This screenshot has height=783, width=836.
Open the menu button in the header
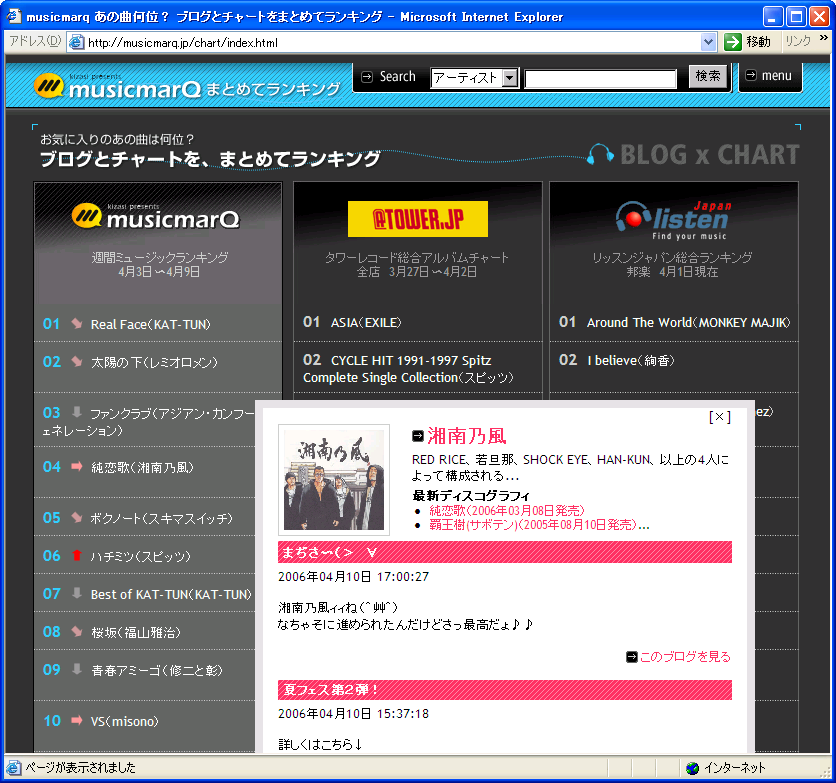(x=769, y=76)
